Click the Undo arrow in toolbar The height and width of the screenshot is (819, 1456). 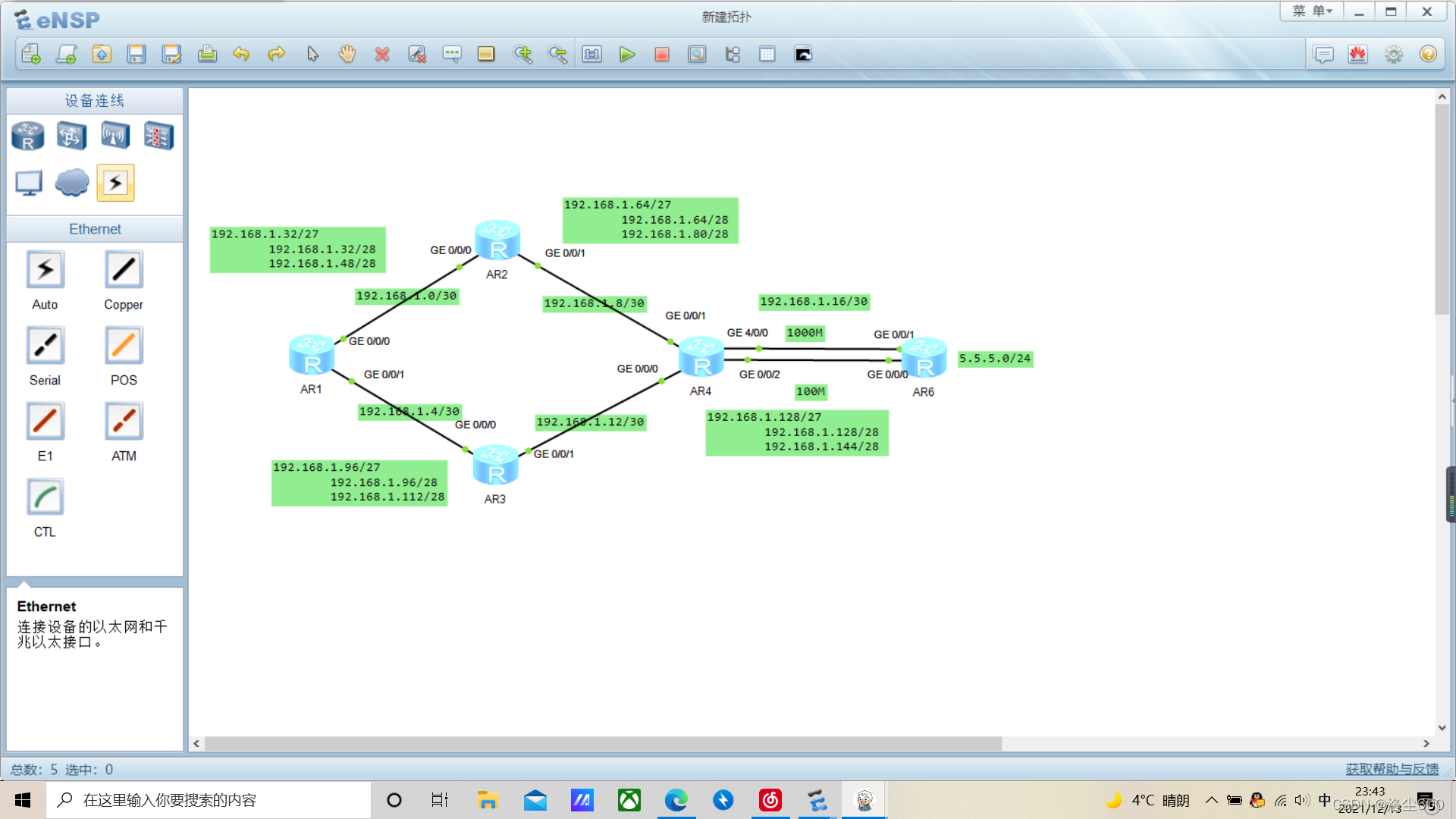coord(241,55)
